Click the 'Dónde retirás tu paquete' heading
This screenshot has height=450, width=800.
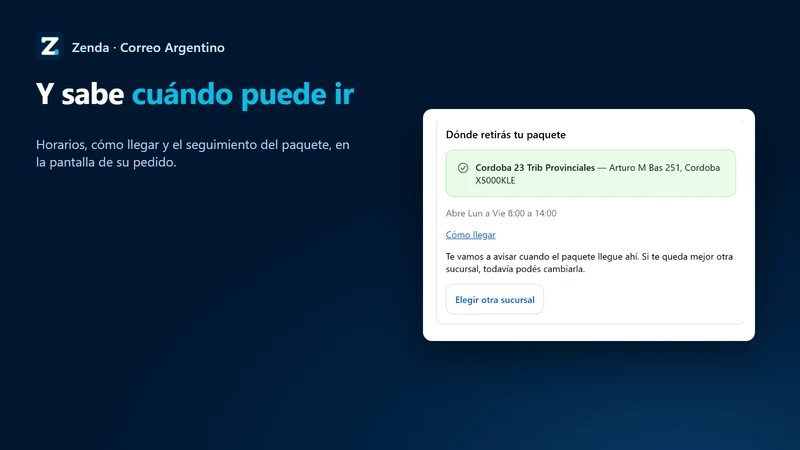(506, 135)
